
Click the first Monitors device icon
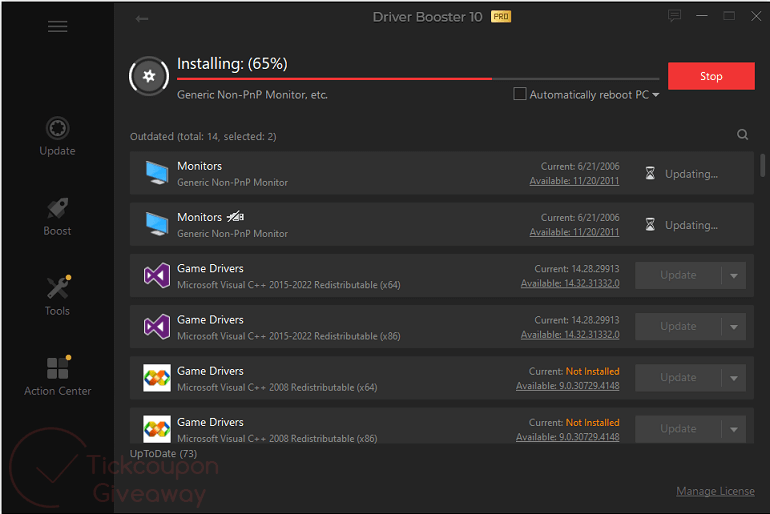(157, 173)
